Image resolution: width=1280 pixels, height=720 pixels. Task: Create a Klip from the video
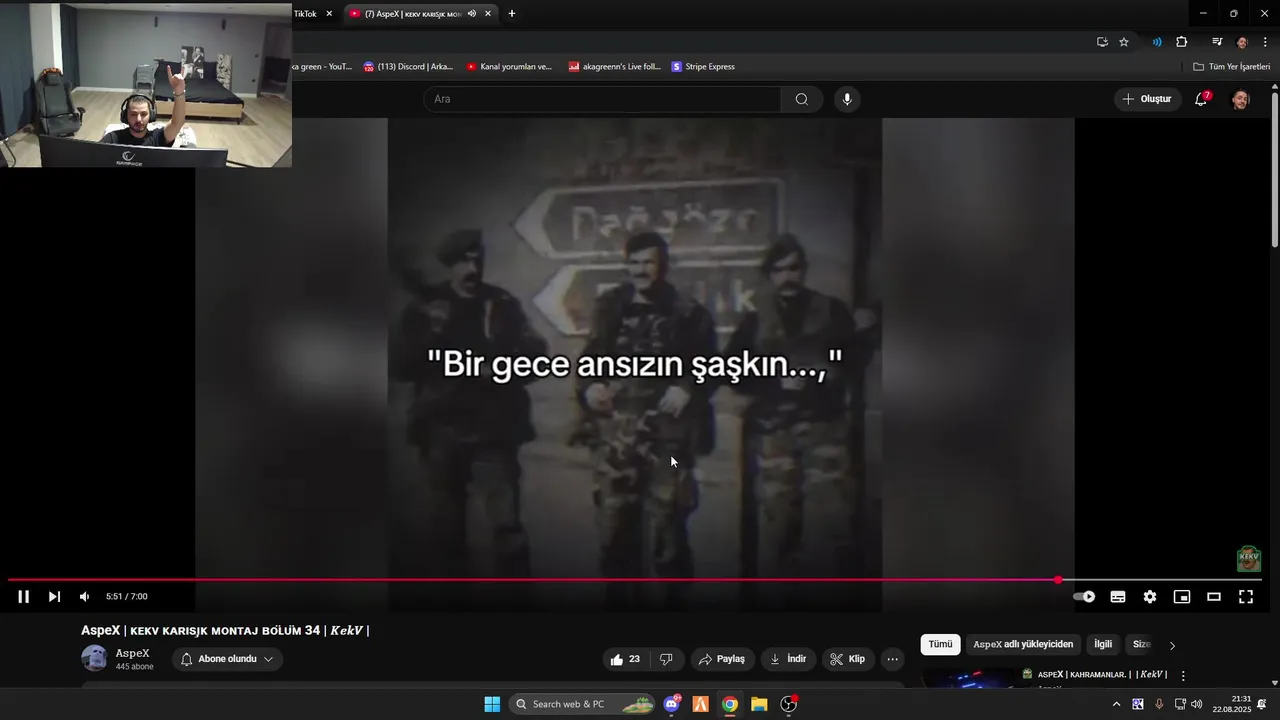coord(848,659)
